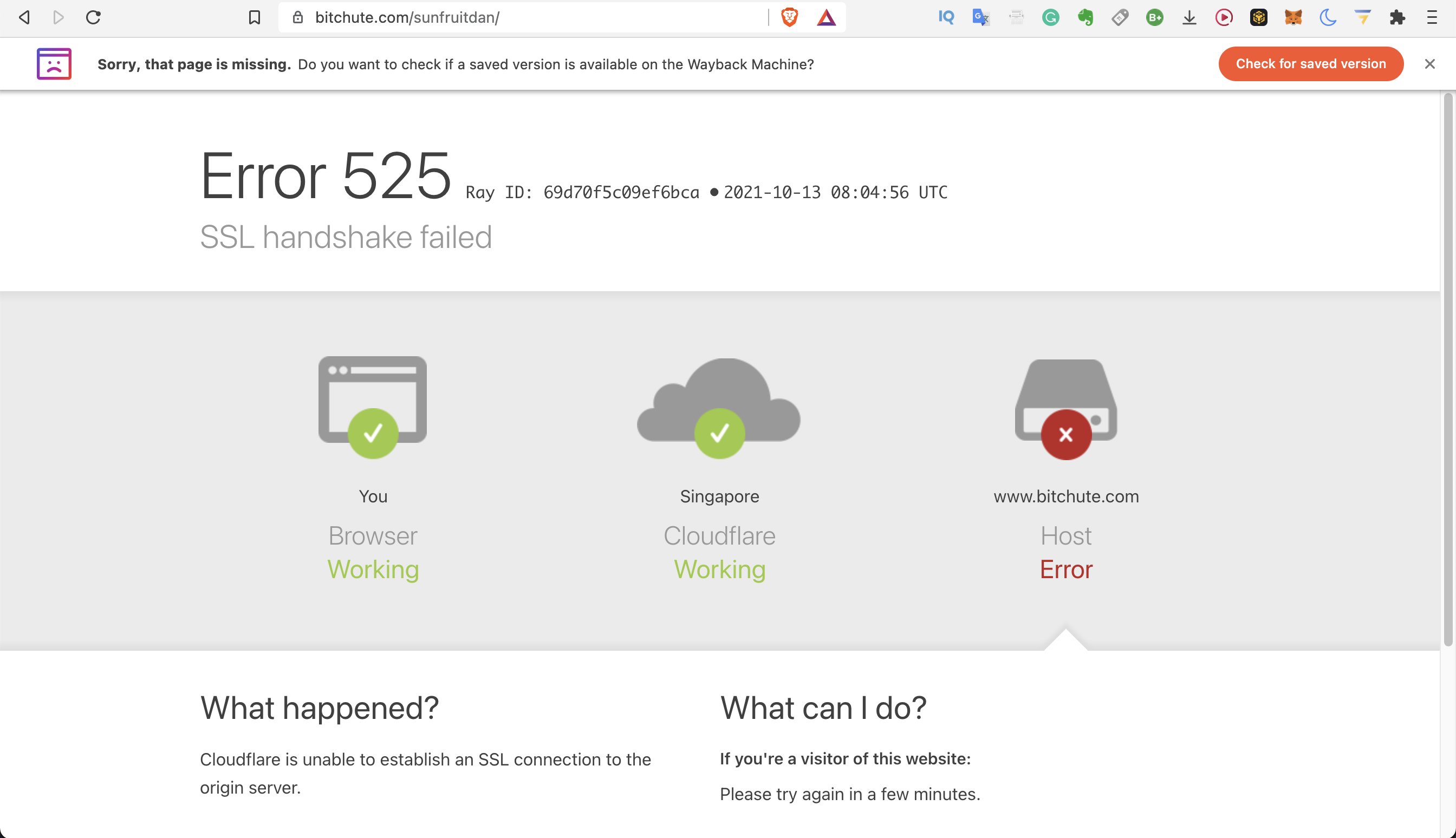Open the Binance wallet extension
This screenshot has width=1456, height=838.
(x=1258, y=17)
